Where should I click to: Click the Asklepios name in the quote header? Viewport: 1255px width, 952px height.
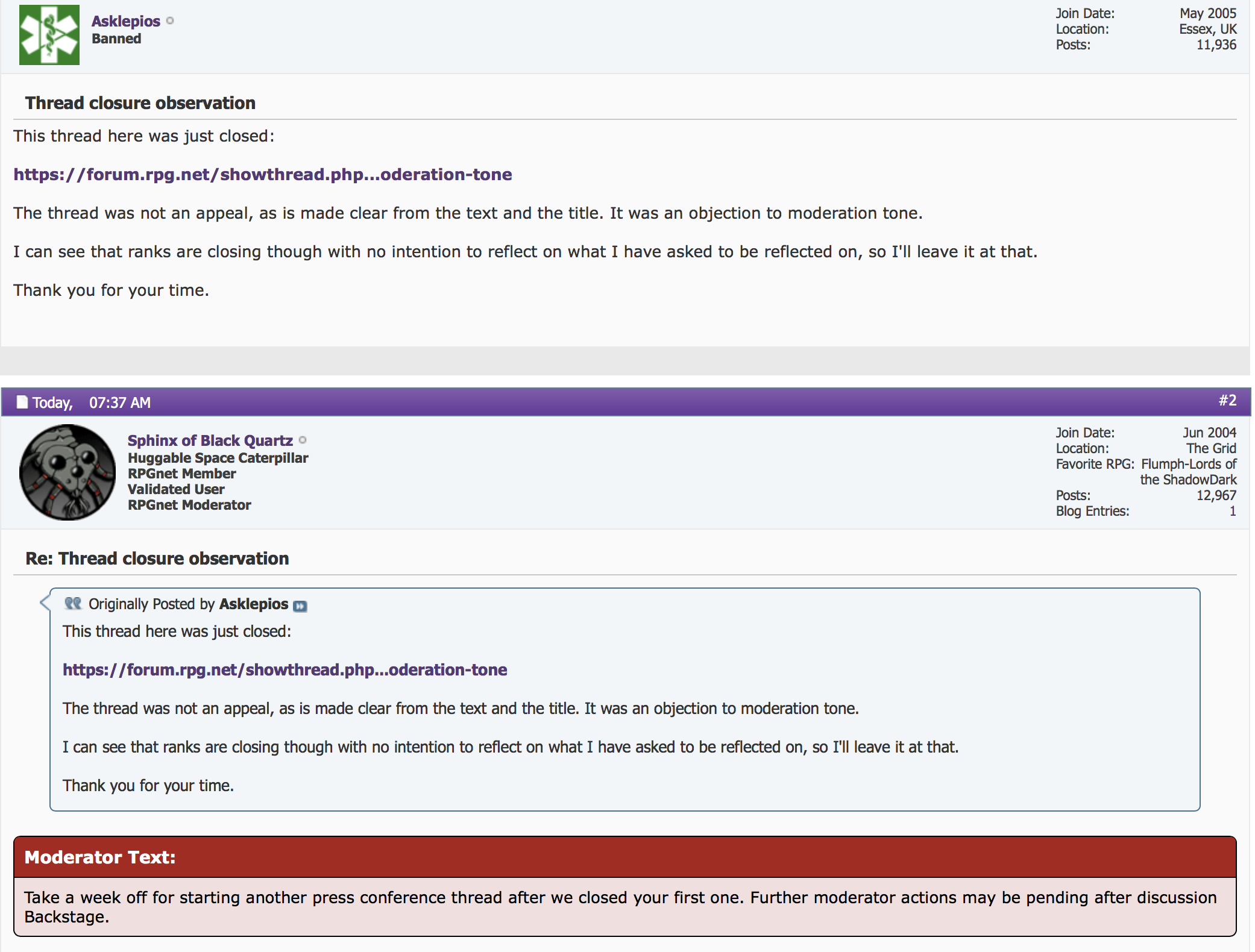(254, 604)
